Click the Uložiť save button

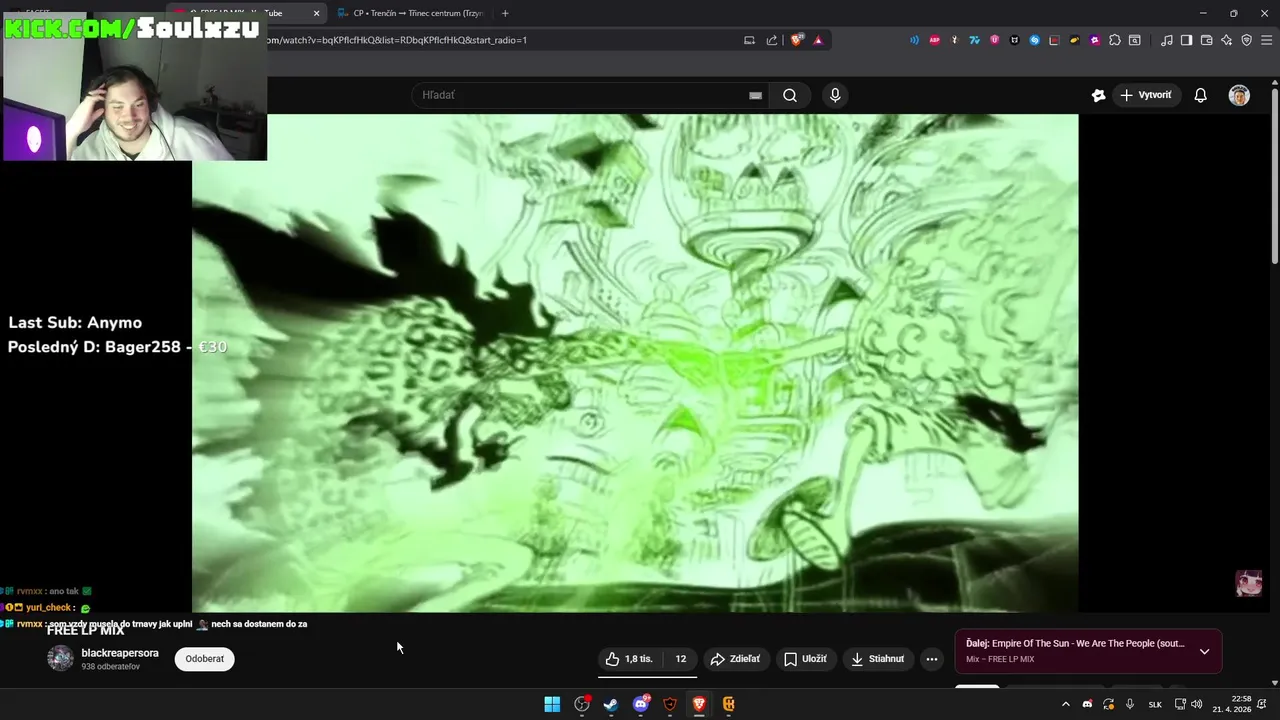tap(805, 659)
